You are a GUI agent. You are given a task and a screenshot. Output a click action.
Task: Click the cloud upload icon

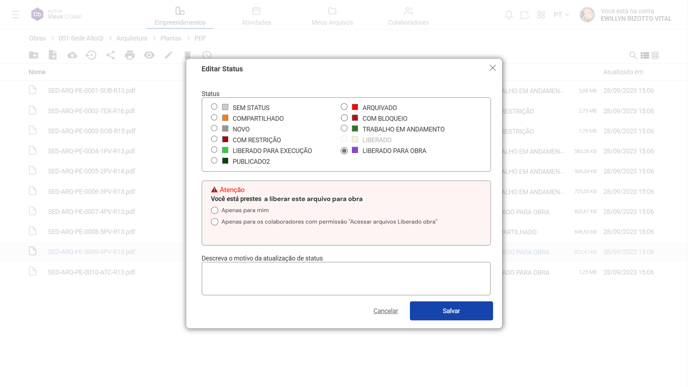[x=72, y=55]
